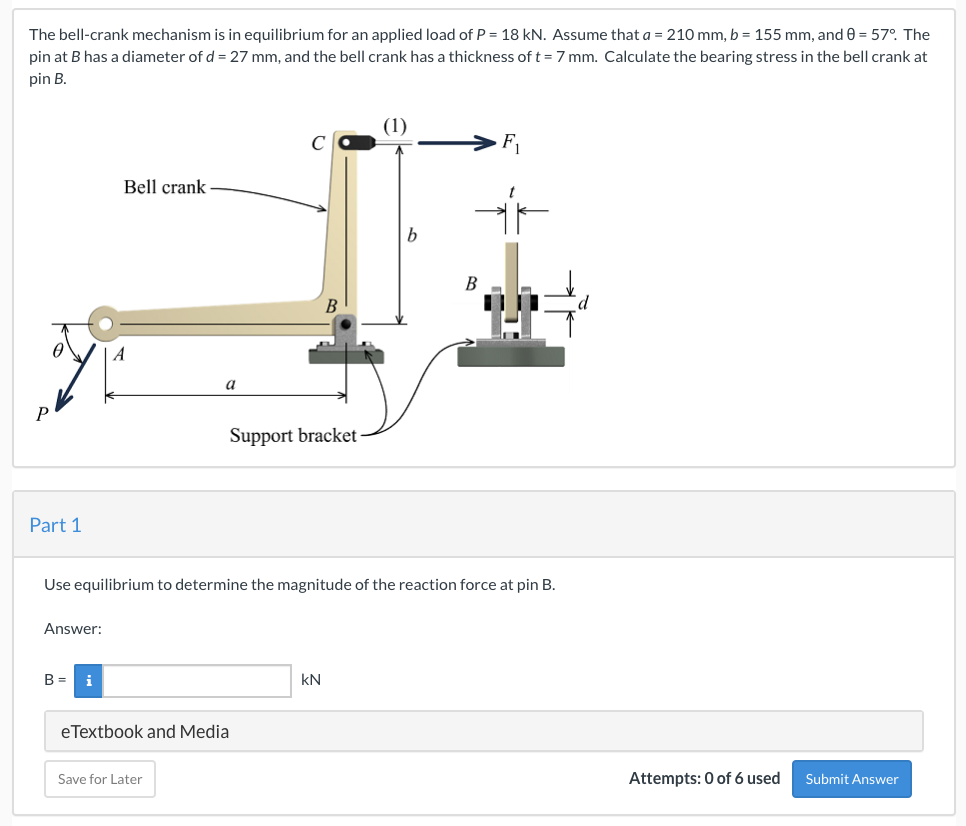Click the blue info icon beside the B input
The image size is (966, 826).
pos(87,681)
